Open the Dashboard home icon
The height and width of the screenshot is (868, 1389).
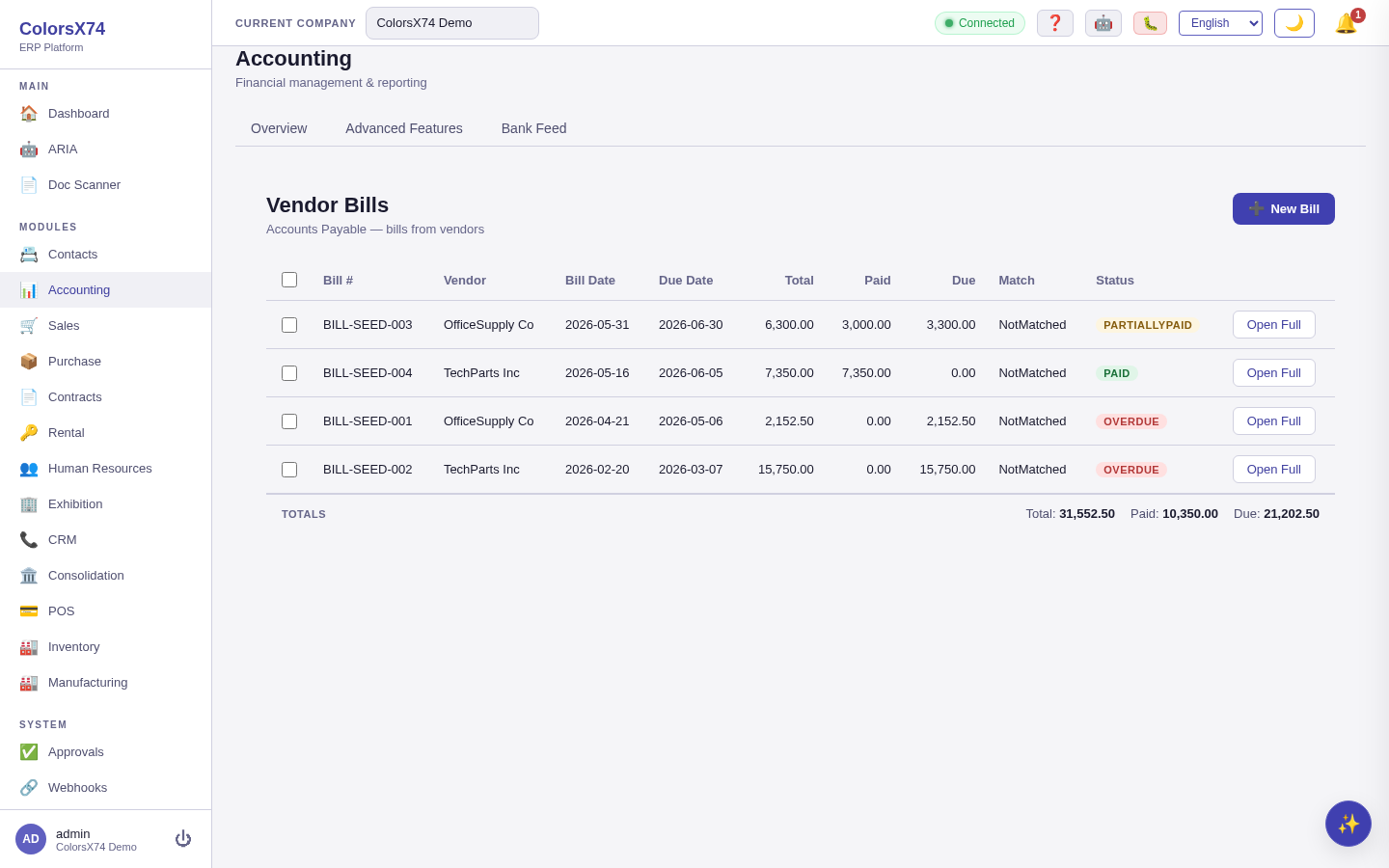(x=29, y=113)
